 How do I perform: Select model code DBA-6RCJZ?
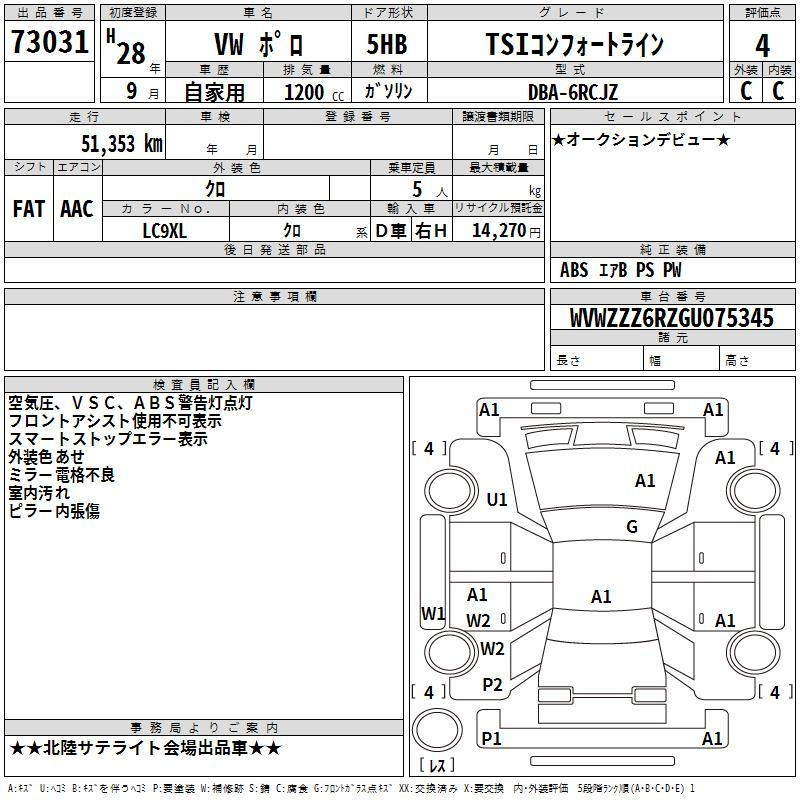[x=573, y=92]
